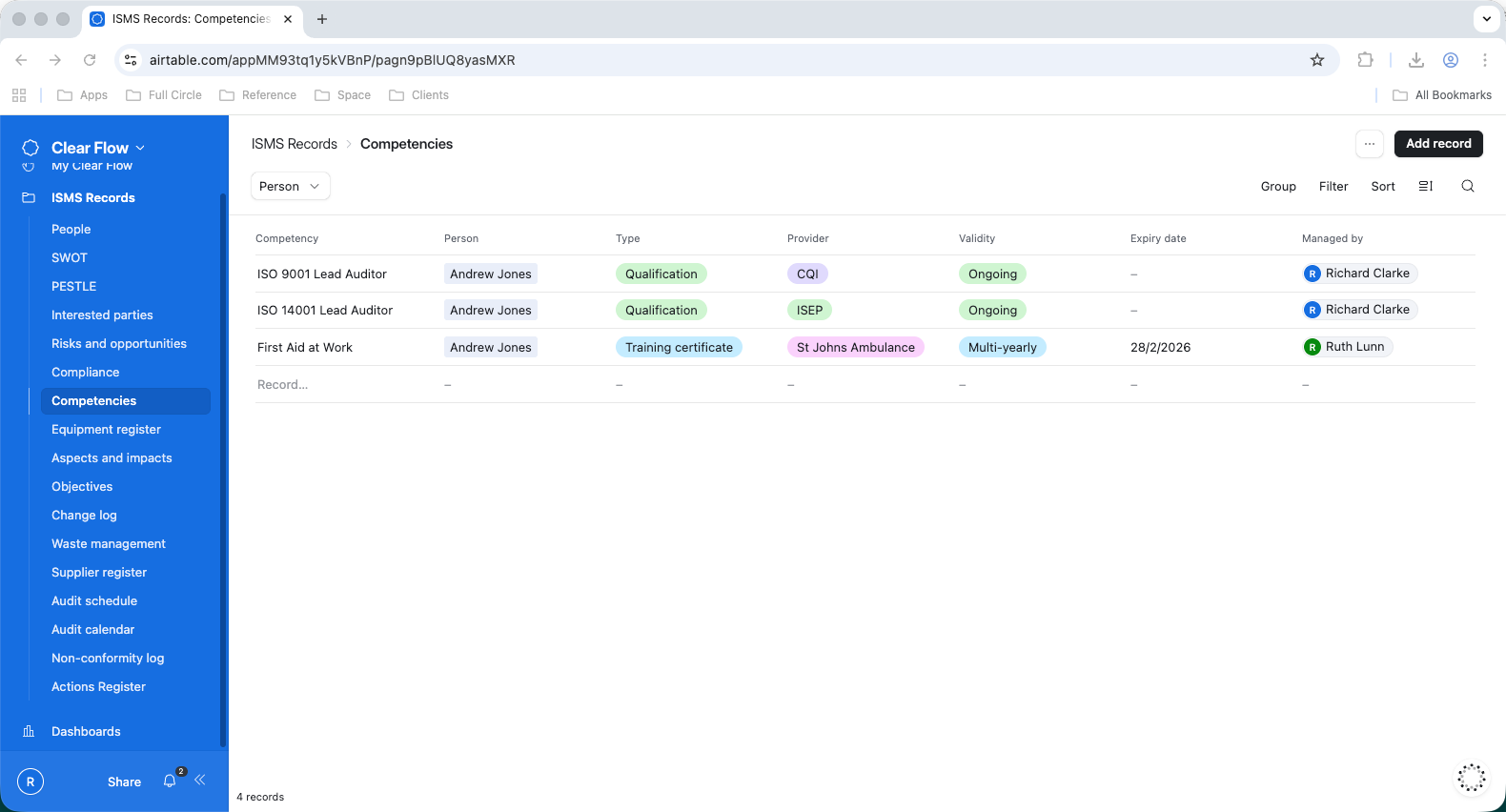This screenshot has height=812, width=1506.
Task: Click the Sort option
Action: (1382, 187)
